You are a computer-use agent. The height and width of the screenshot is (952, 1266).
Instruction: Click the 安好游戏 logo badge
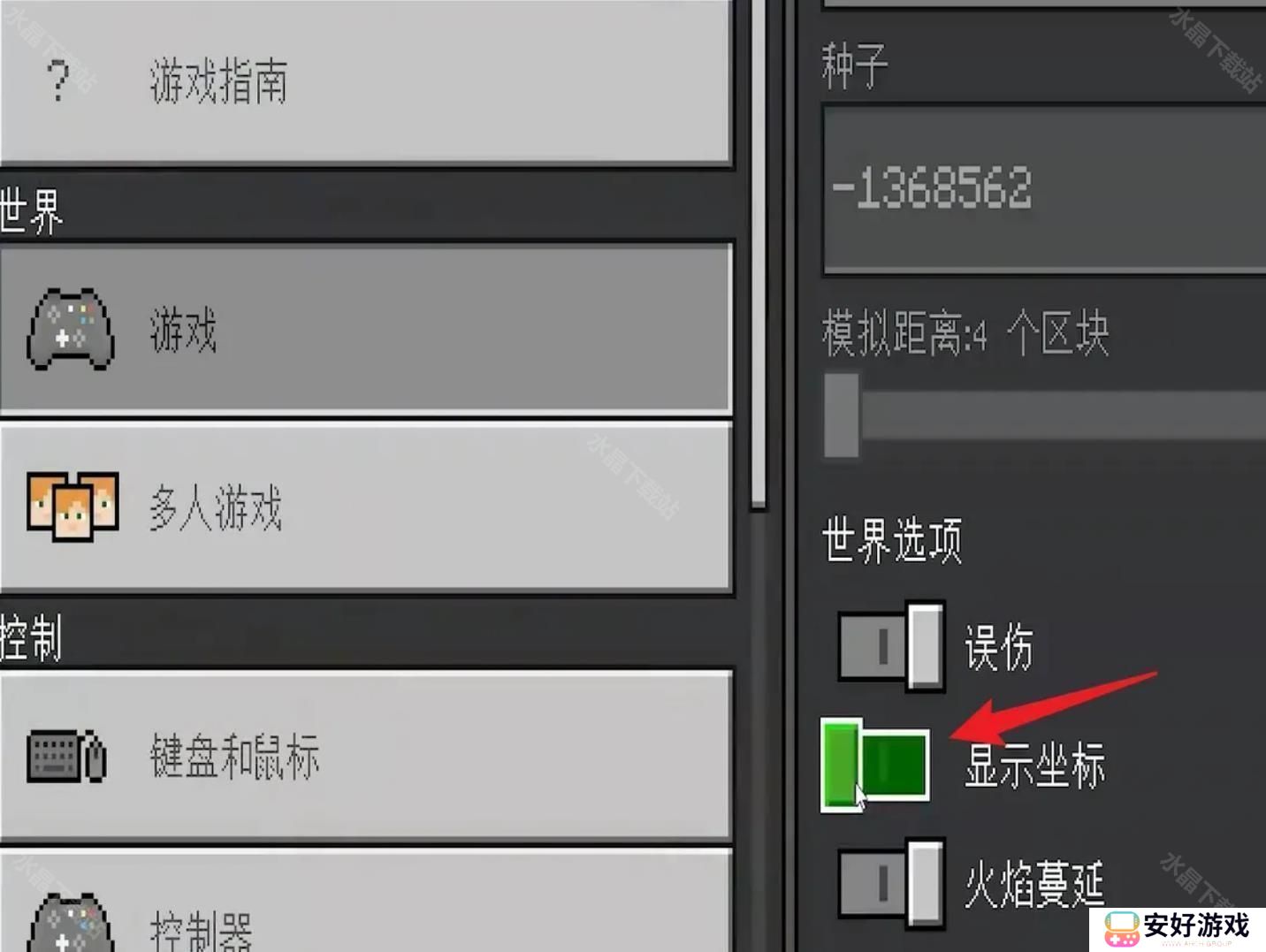[x=1178, y=929]
